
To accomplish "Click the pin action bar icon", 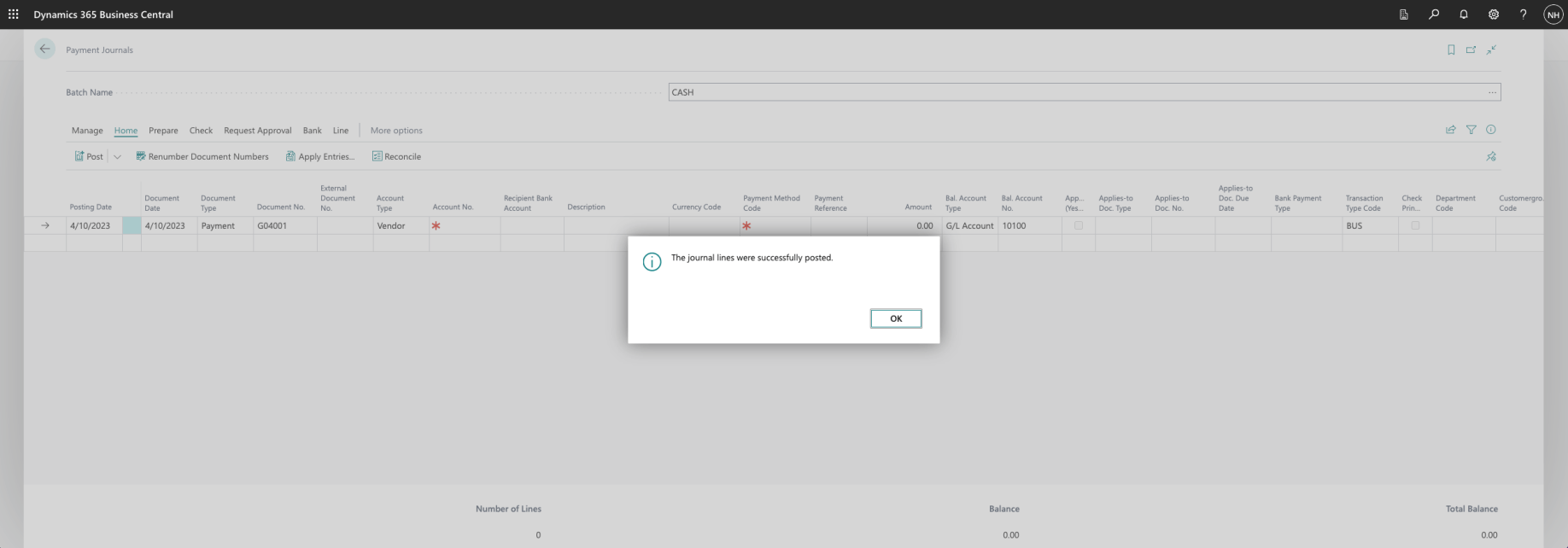I will coord(1491,156).
